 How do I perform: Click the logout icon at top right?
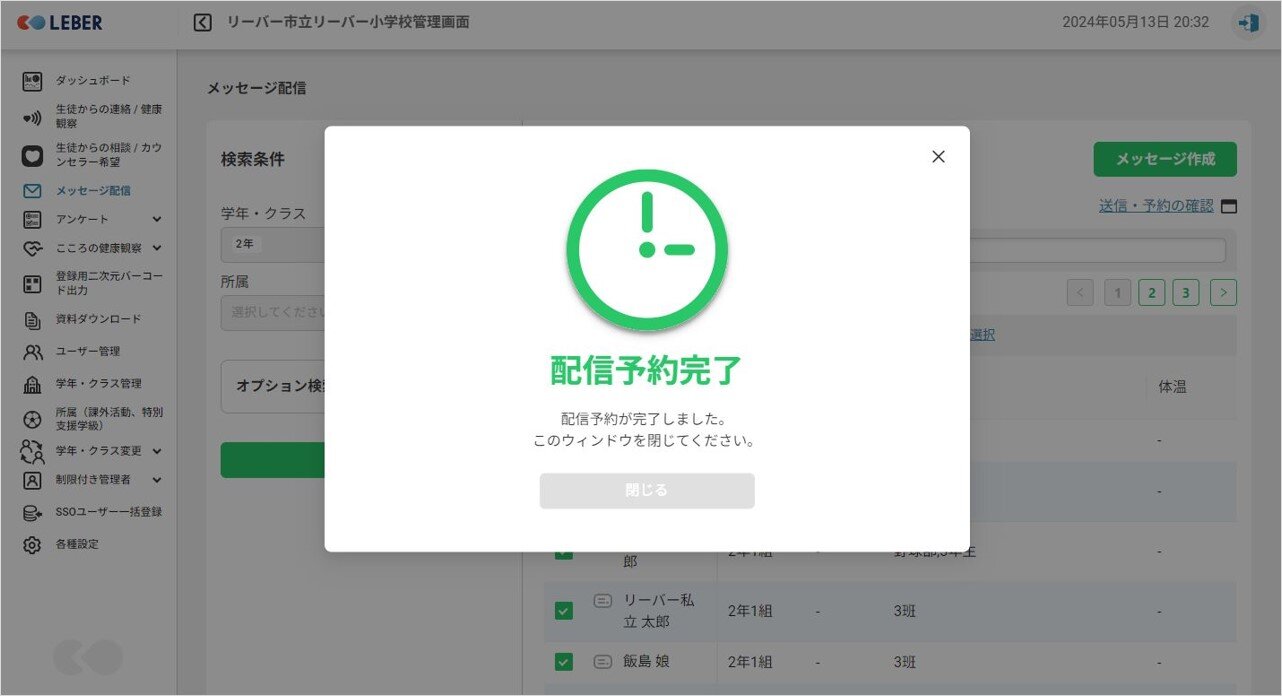pyautogui.click(x=1247, y=22)
